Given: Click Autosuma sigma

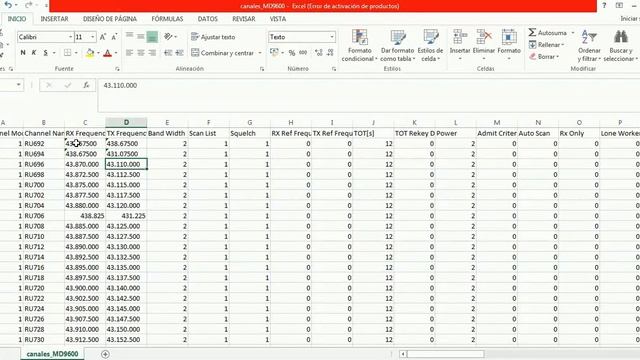Looking at the screenshot, I should pyautogui.click(x=547, y=33).
